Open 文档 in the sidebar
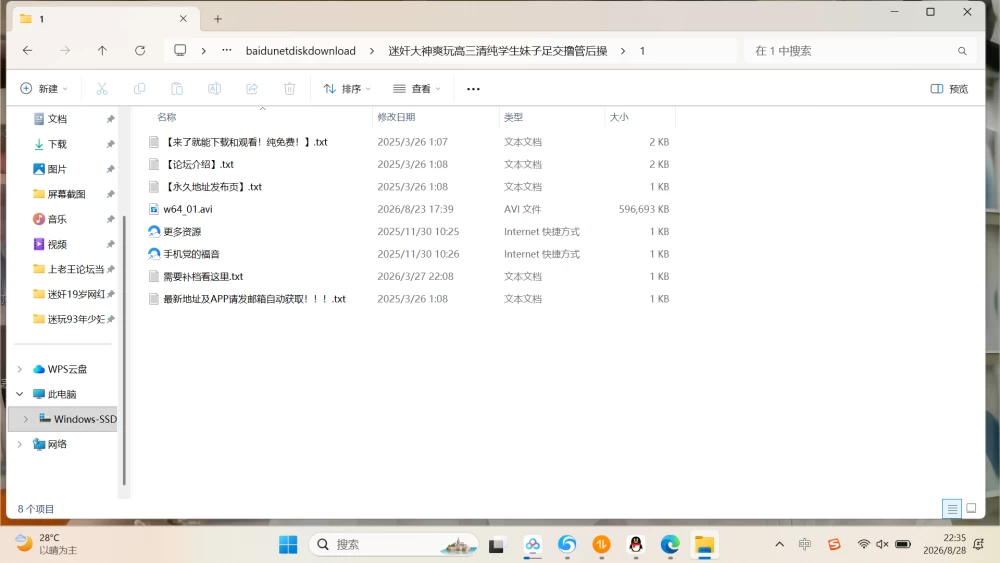 tap(57, 119)
